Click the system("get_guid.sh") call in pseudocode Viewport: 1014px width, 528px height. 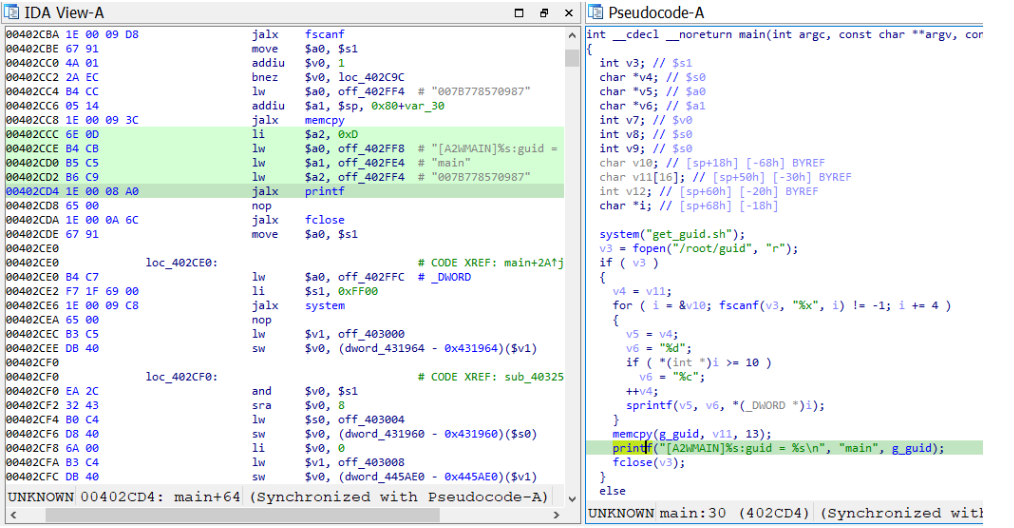click(672, 234)
